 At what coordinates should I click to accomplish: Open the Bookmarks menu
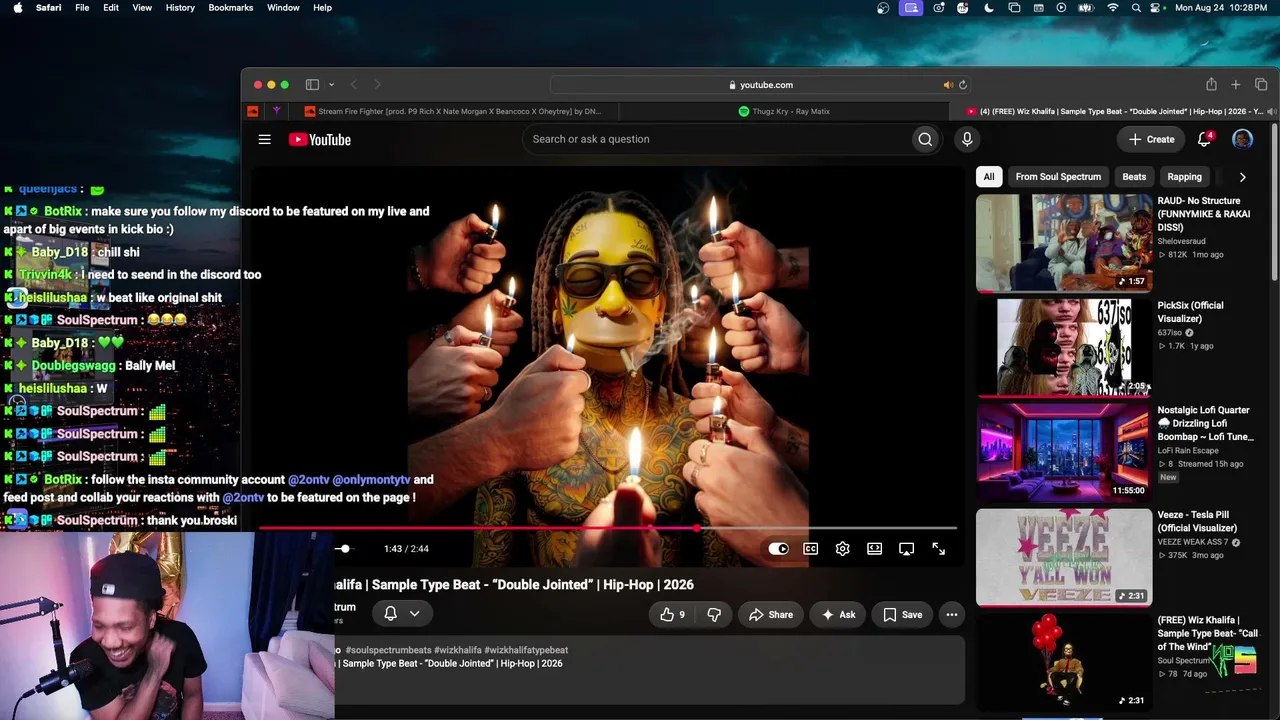231,8
